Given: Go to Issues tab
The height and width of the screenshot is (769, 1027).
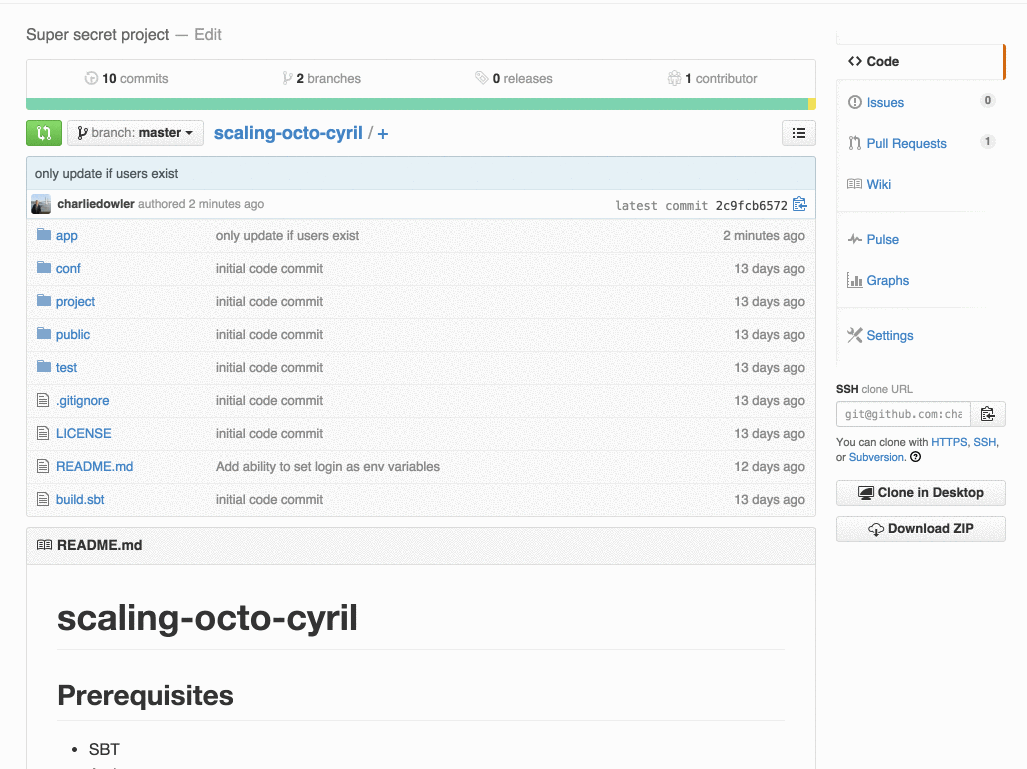Looking at the screenshot, I should pos(885,103).
